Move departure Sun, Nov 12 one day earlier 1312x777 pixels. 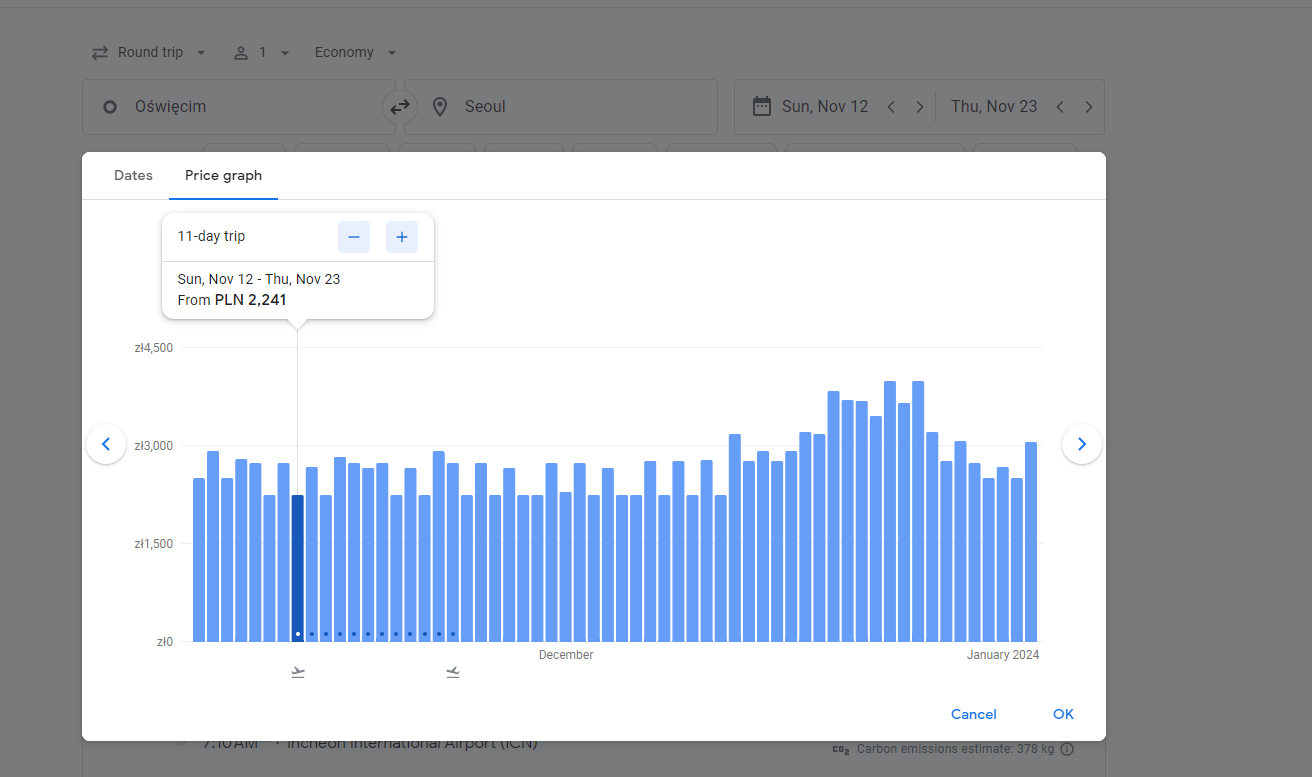click(891, 107)
